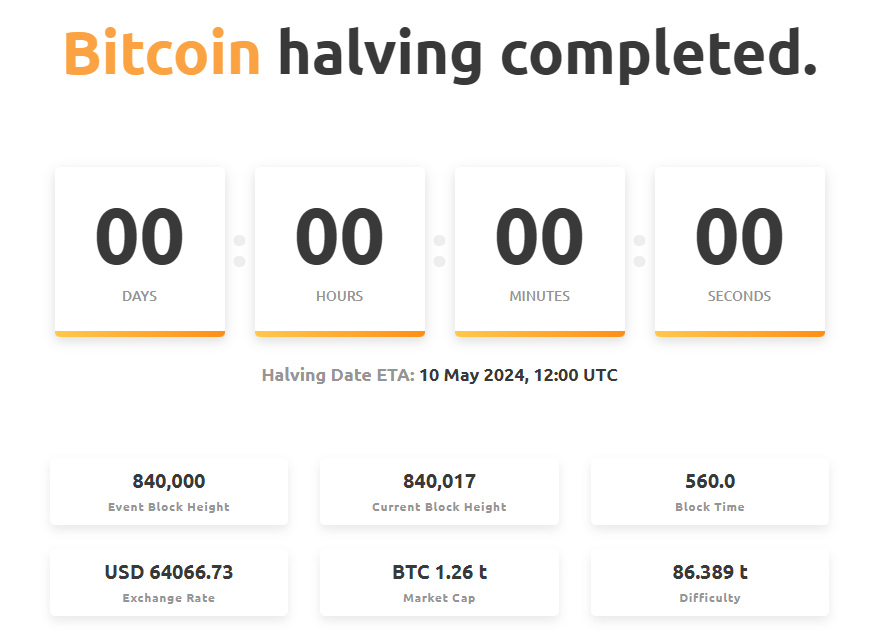Image resolution: width=892 pixels, height=633 pixels.
Task: Click the 'halving completed.' heading text
Action: [x=548, y=55]
